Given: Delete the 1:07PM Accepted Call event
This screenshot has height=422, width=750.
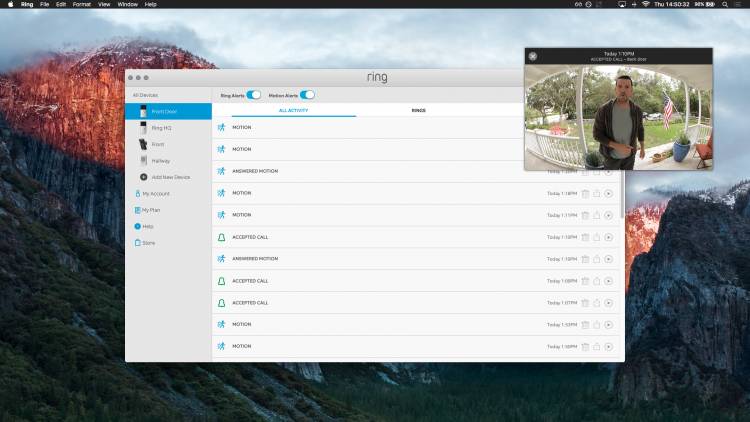Looking at the screenshot, I should coord(585,303).
